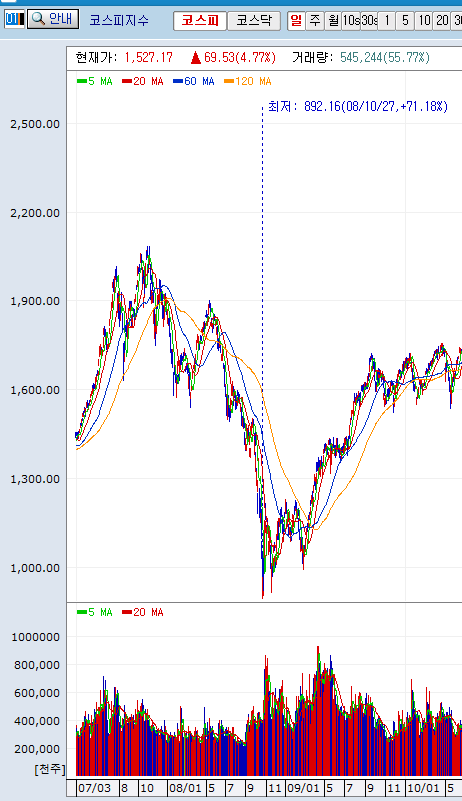Image resolution: width=462 pixels, height=801 pixels.
Task: Click the red up-triangle change indicator
Action: [x=195, y=57]
